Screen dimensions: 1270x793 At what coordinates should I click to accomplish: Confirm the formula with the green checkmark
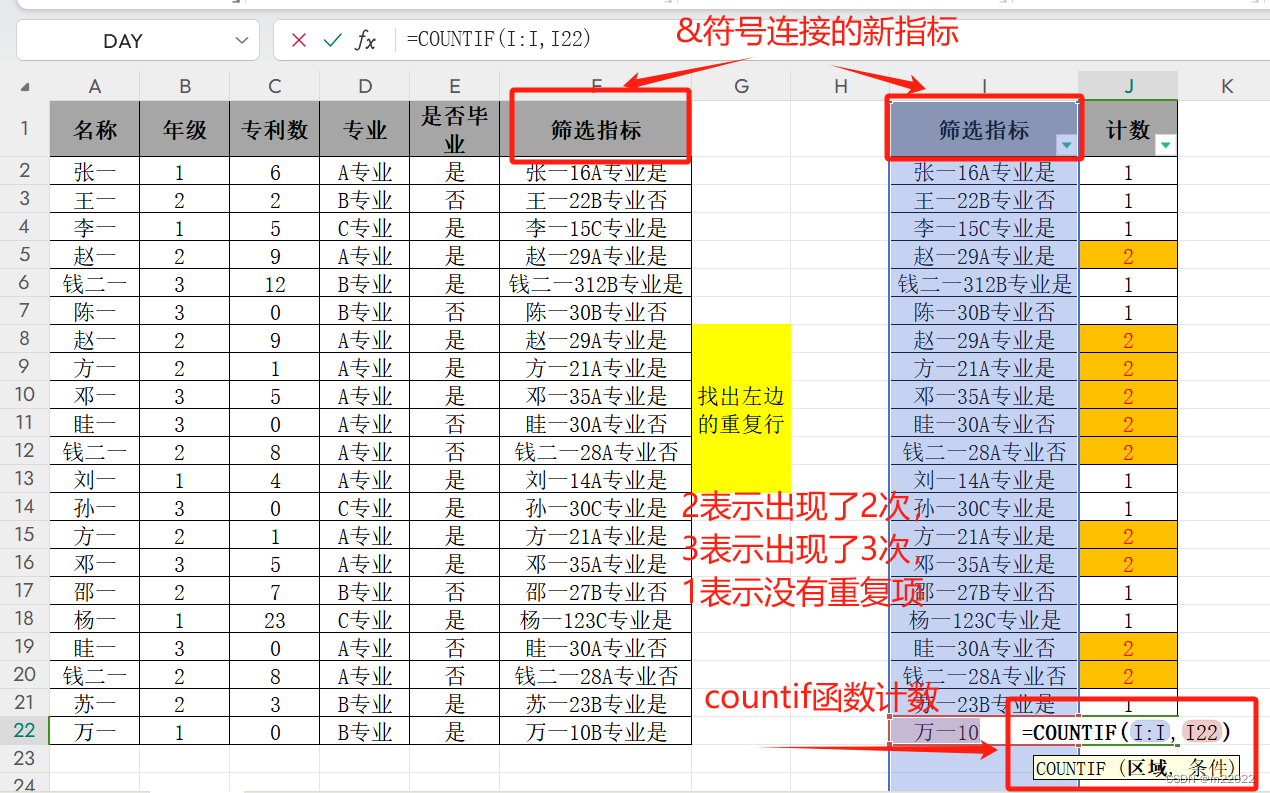(332, 40)
